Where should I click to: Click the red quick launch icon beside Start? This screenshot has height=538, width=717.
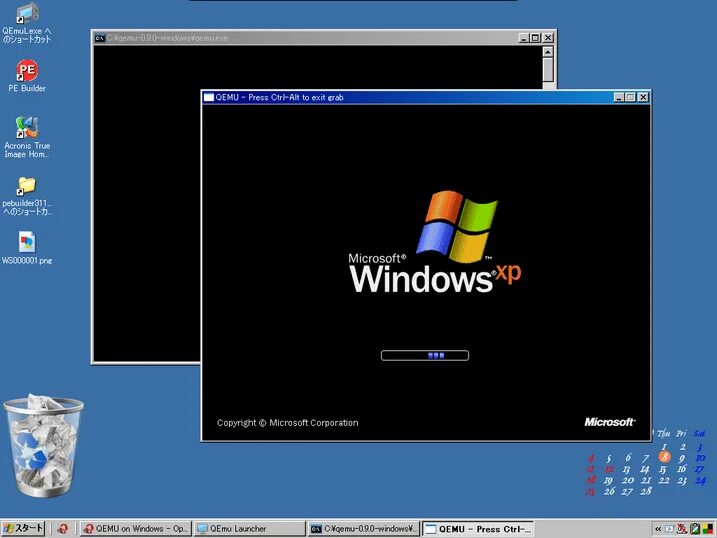tap(63, 529)
